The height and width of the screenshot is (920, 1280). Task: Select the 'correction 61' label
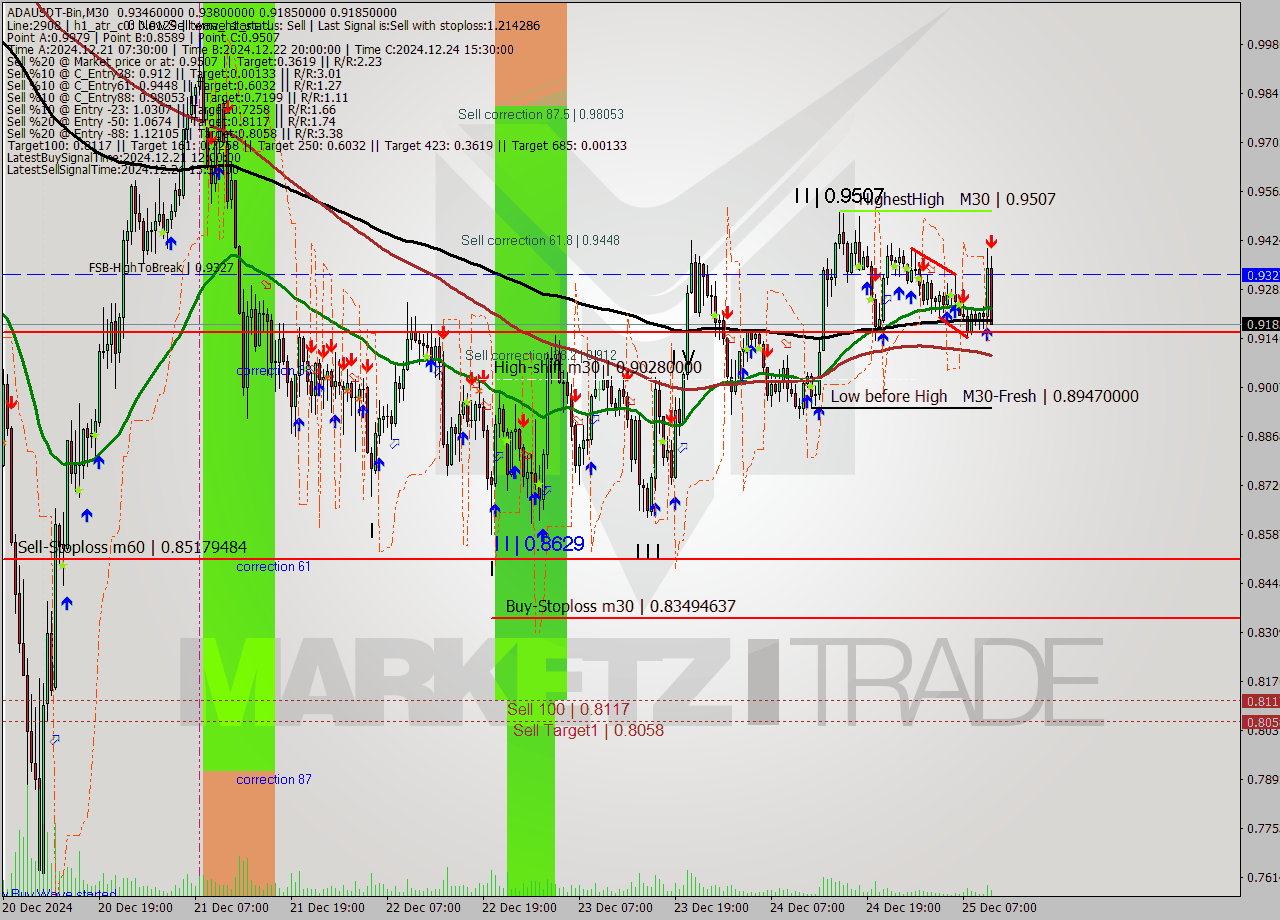point(273,567)
